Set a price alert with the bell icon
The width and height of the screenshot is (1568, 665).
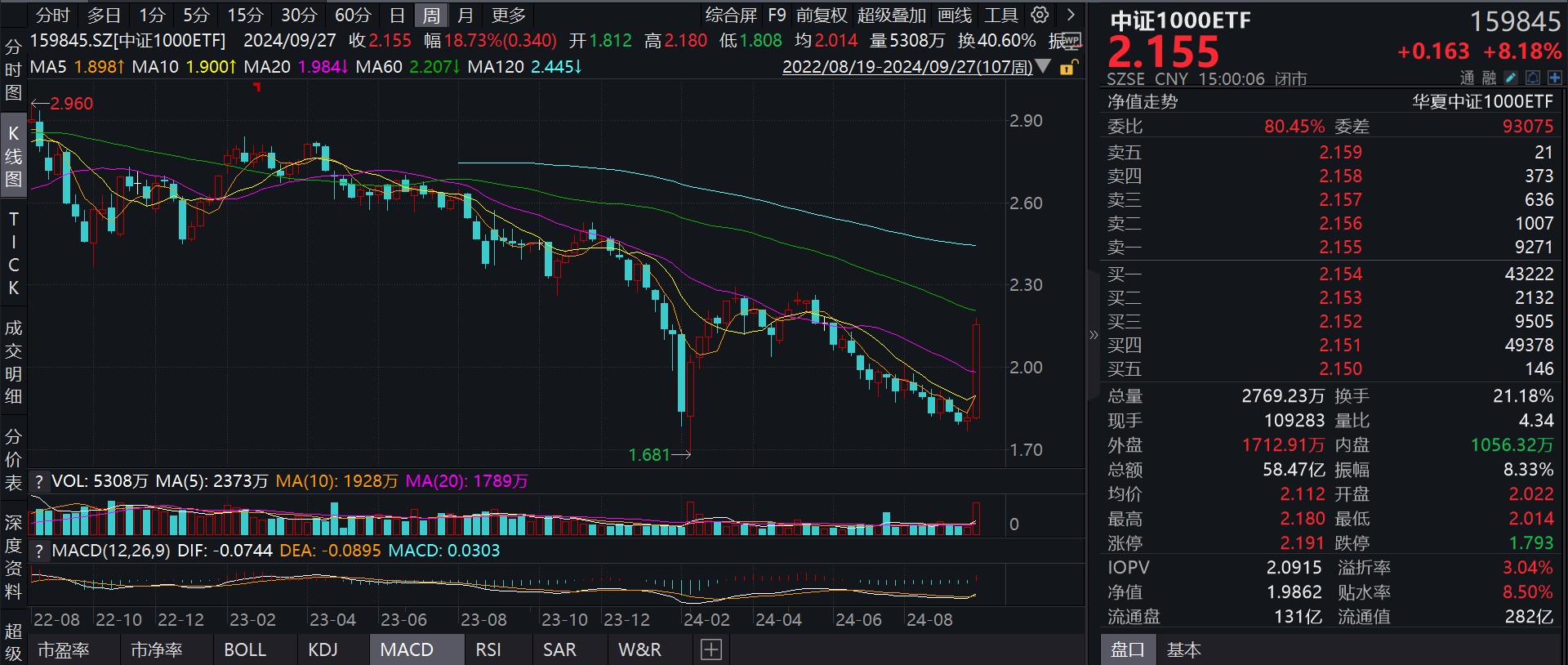pyautogui.click(x=1533, y=78)
